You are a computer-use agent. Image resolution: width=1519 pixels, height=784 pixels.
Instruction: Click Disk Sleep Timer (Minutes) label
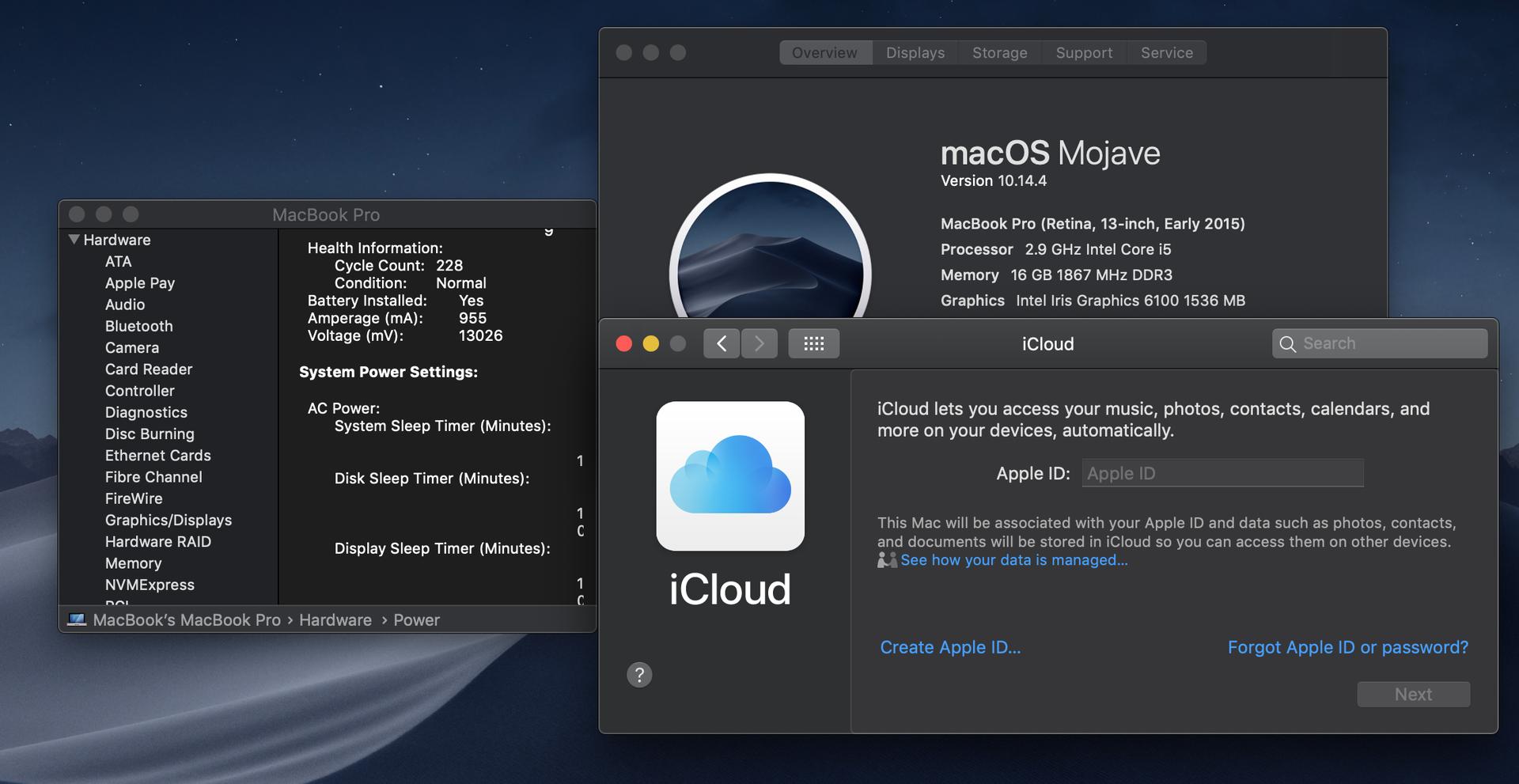(x=432, y=479)
